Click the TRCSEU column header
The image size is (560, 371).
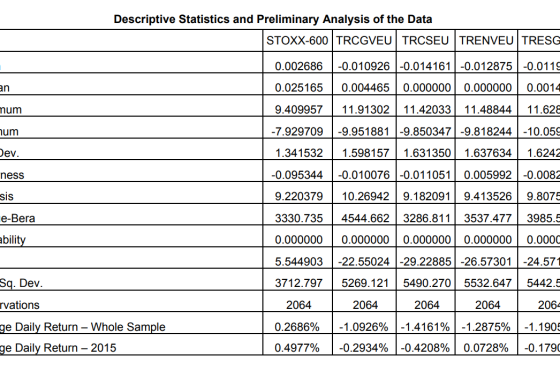coord(425,41)
